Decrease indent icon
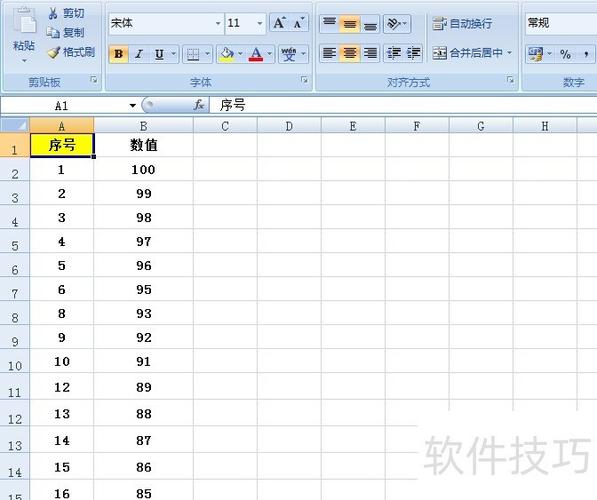Image resolution: width=597 pixels, height=500 pixels. click(394, 53)
